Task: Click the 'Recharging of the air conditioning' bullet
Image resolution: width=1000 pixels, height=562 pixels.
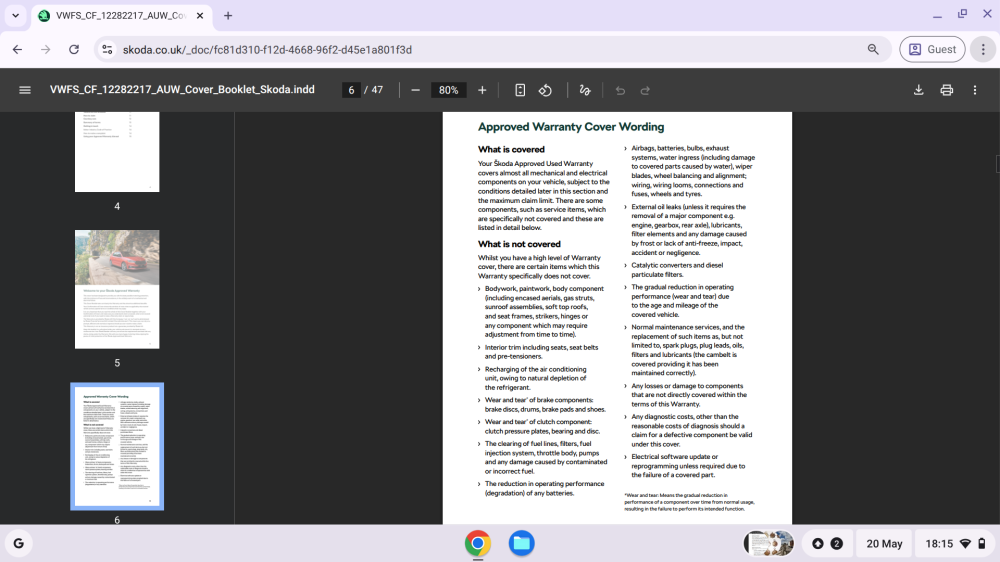Action: (535, 378)
